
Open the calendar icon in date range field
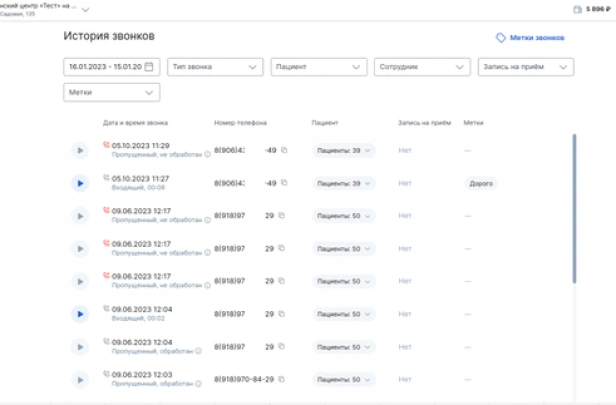(x=149, y=67)
